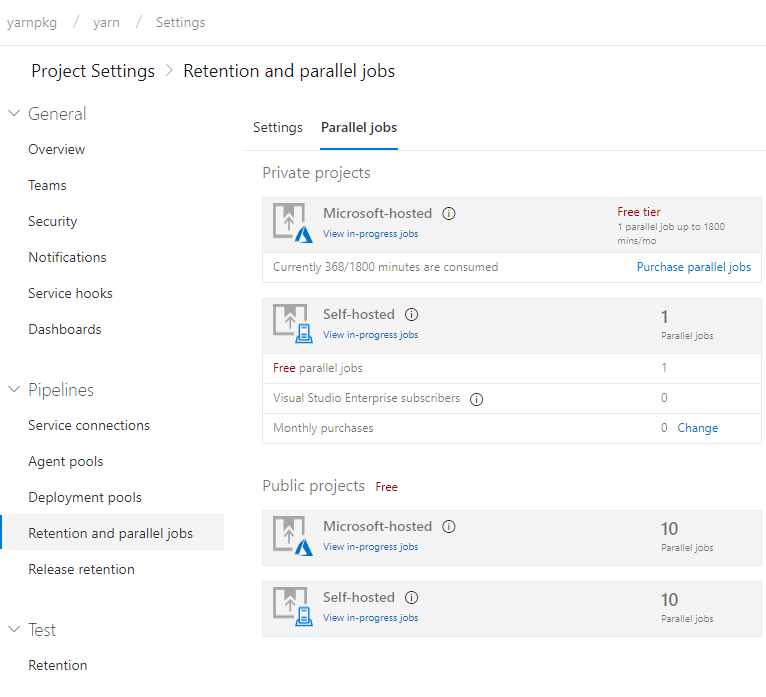Click the 'Free tier' label
The height and width of the screenshot is (697, 766).
[638, 212]
